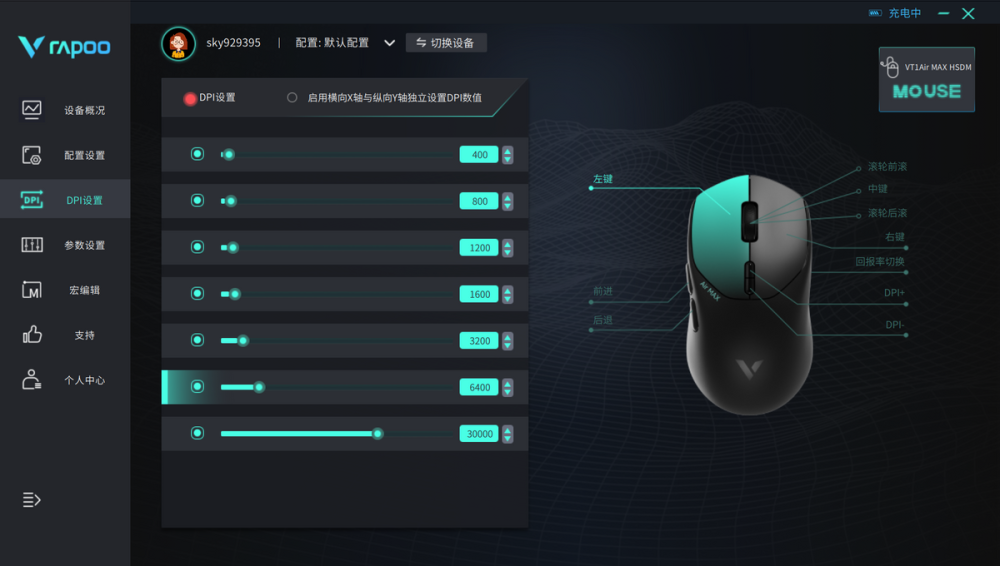Click the mouse icon in device card

click(x=890, y=66)
